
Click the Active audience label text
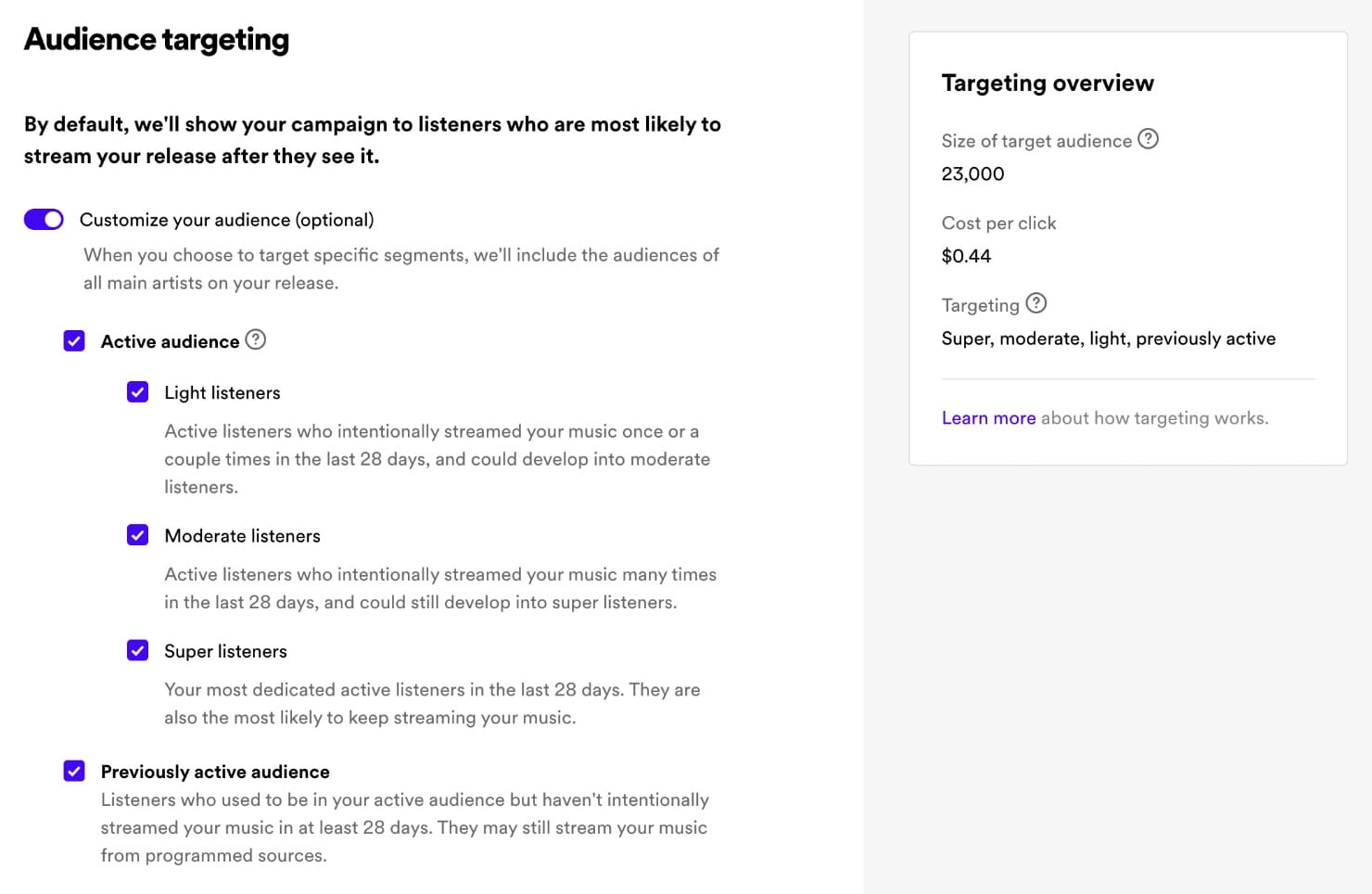coord(170,341)
